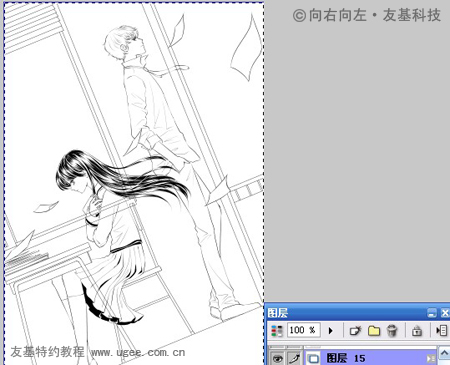This screenshot has width=450, height=365.
Task: Click the RGB color channels icon
Action: coord(277,331)
